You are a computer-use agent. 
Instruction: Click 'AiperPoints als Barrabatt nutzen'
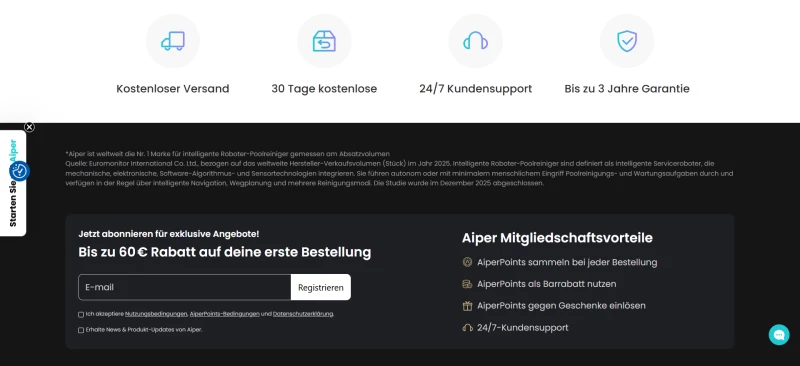(x=546, y=284)
